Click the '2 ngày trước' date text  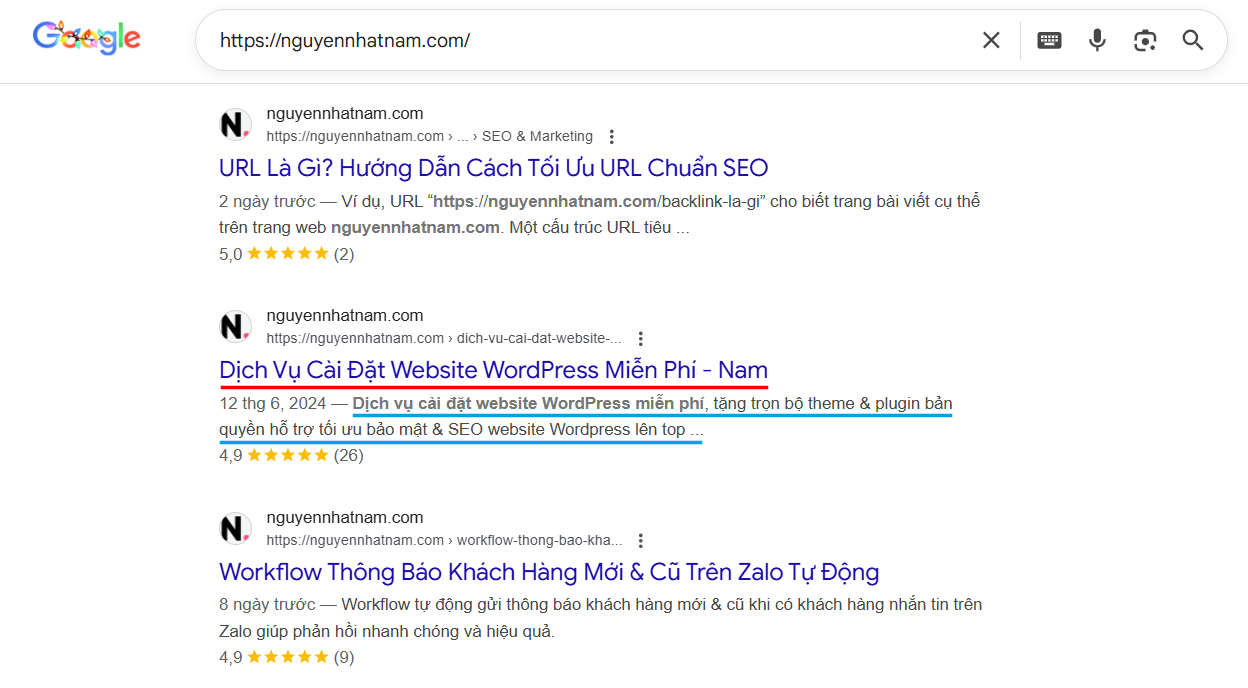(x=265, y=201)
